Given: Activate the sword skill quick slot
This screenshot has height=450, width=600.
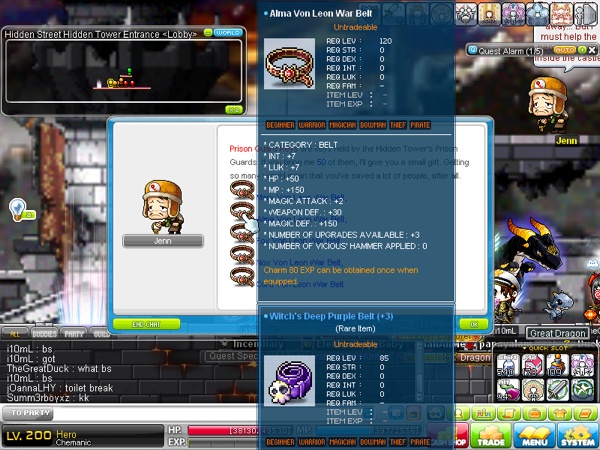Looking at the screenshot, I should tap(558, 390).
